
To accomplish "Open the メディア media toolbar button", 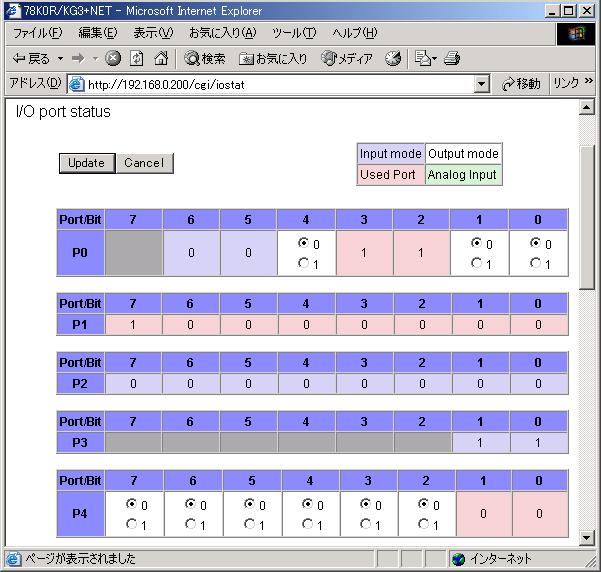I will pos(346,59).
